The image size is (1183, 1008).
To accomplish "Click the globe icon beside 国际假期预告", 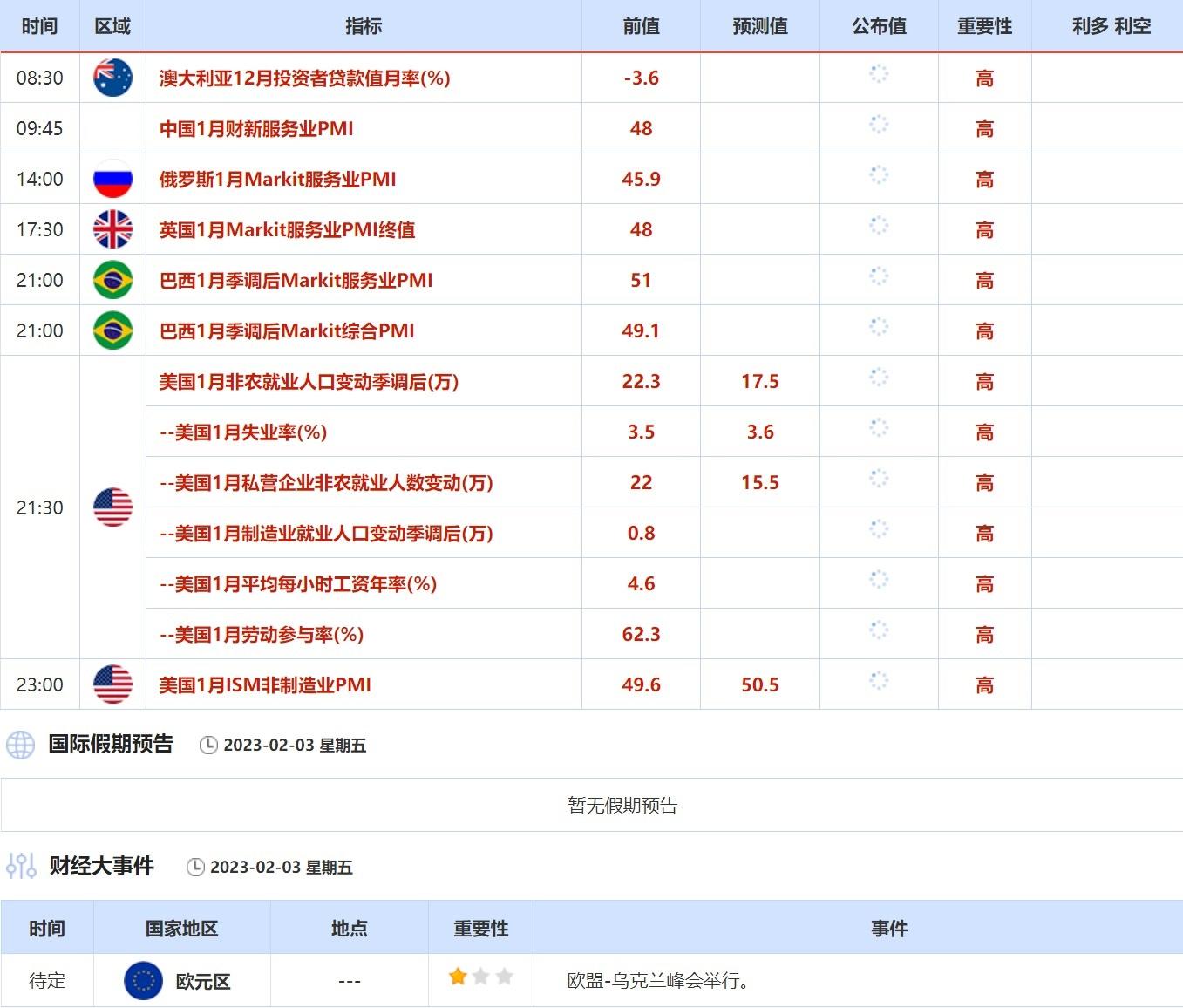I will (20, 745).
